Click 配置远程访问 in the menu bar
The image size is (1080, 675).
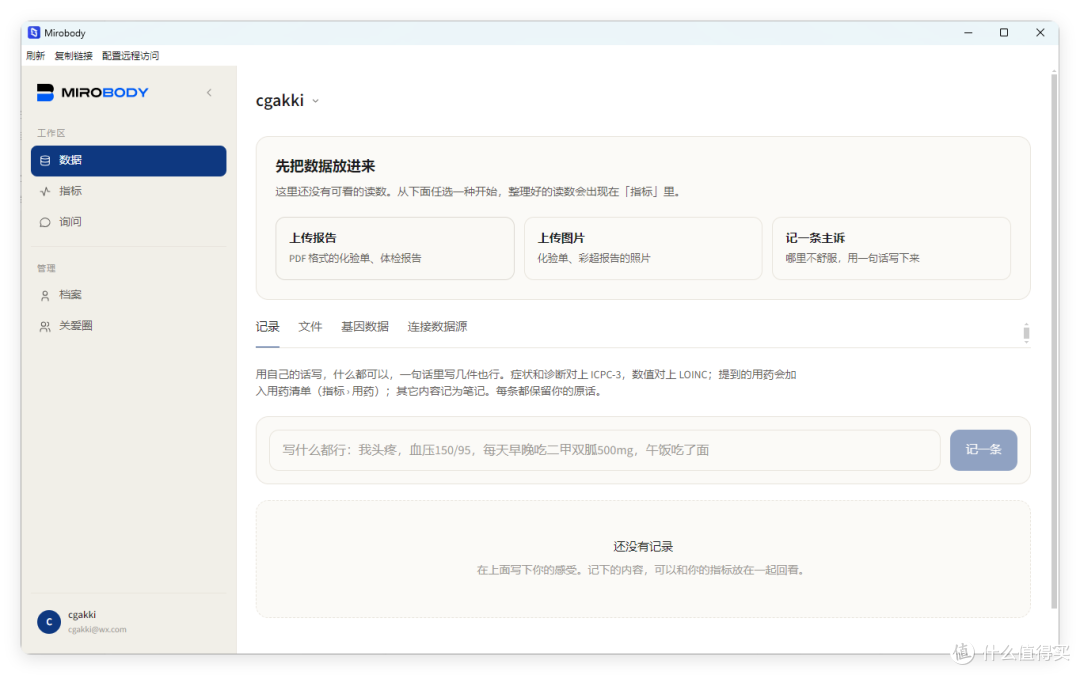[130, 56]
